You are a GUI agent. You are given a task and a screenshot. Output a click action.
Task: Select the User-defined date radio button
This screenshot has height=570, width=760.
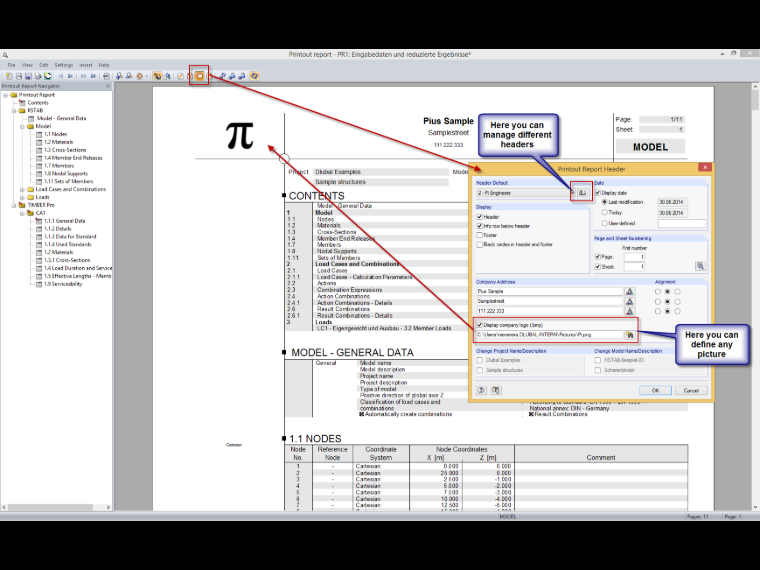(x=604, y=223)
